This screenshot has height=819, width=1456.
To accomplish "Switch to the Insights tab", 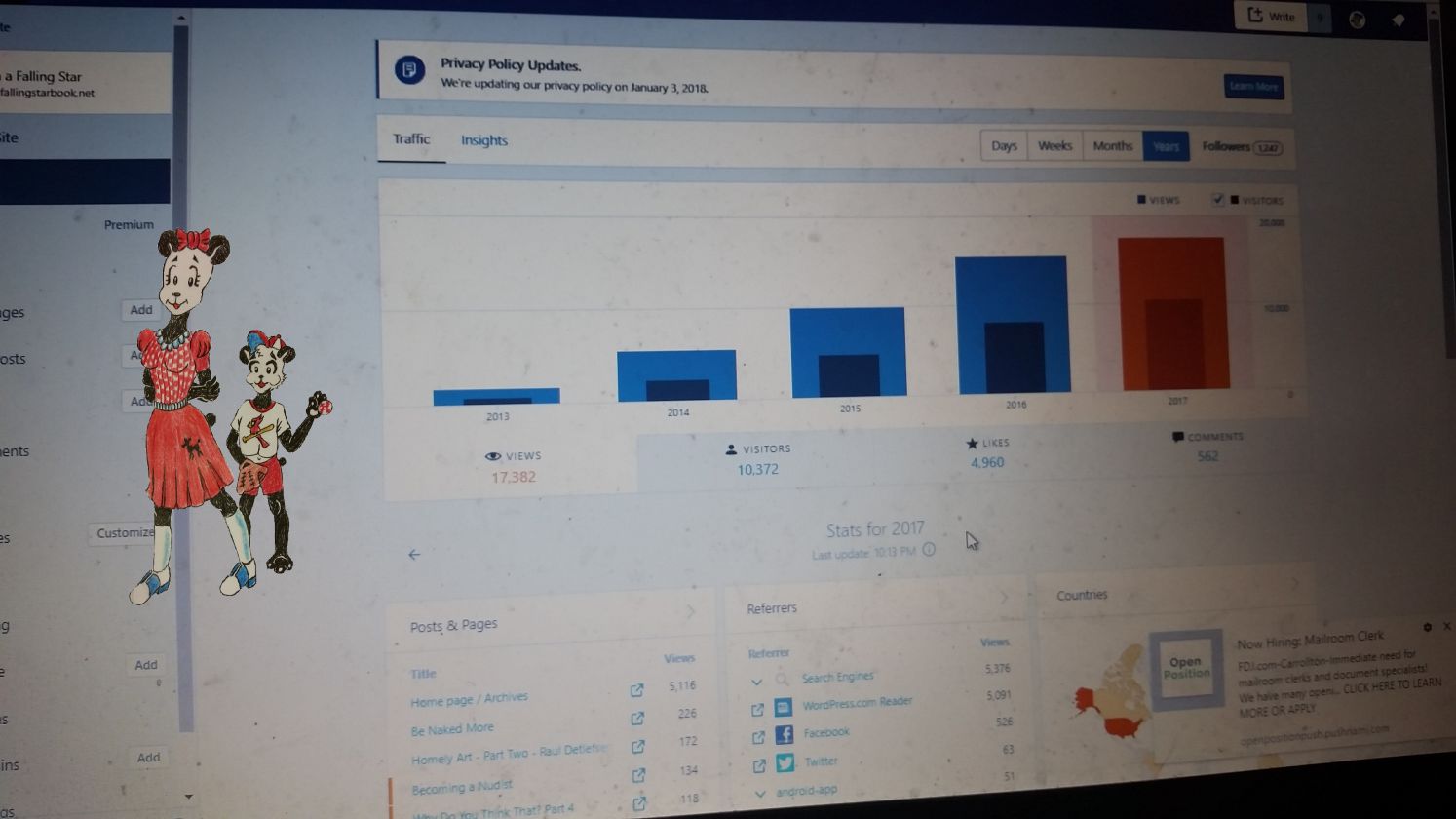I will (484, 140).
